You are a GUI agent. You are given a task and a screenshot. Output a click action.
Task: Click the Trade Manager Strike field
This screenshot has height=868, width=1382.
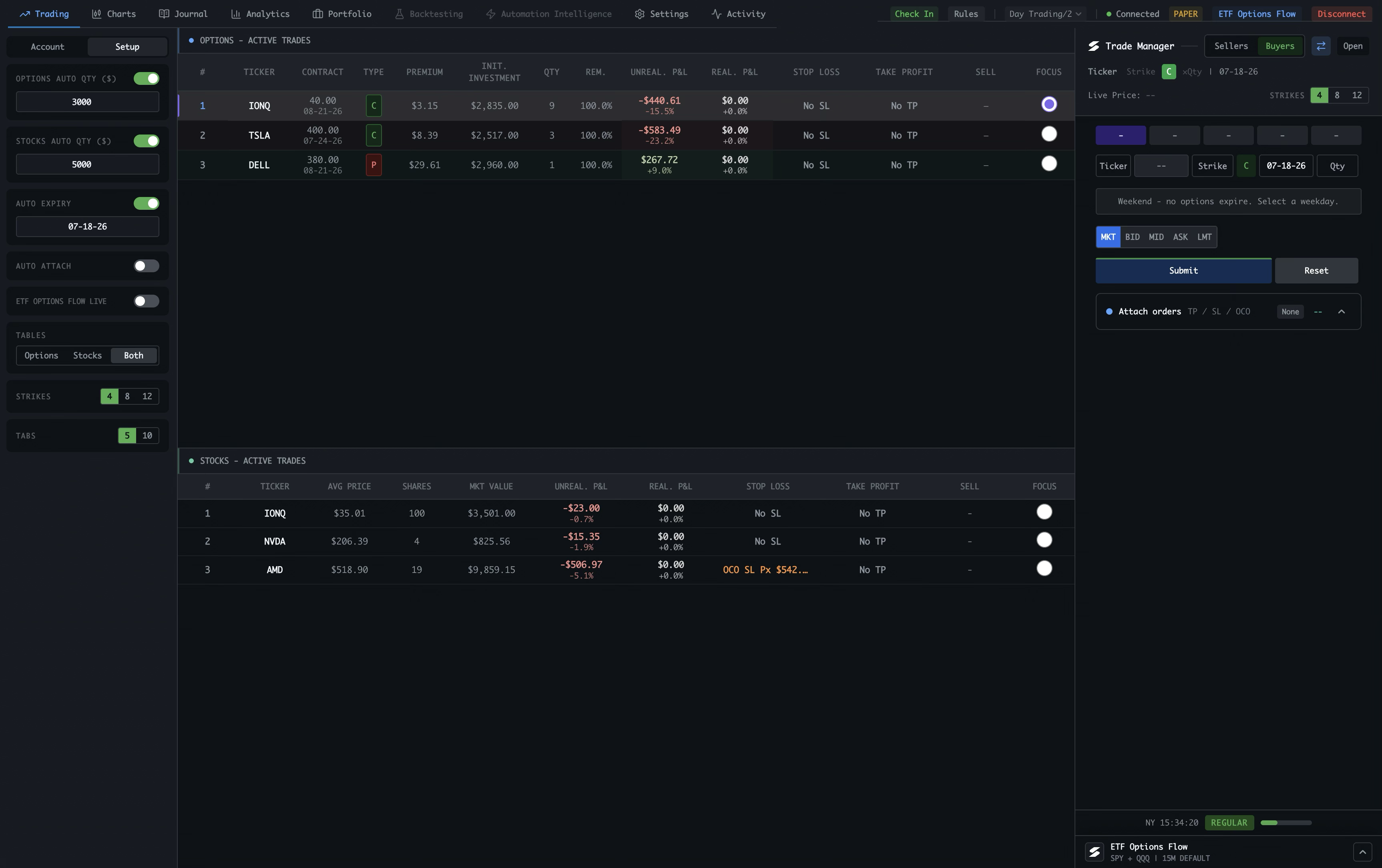click(1212, 166)
